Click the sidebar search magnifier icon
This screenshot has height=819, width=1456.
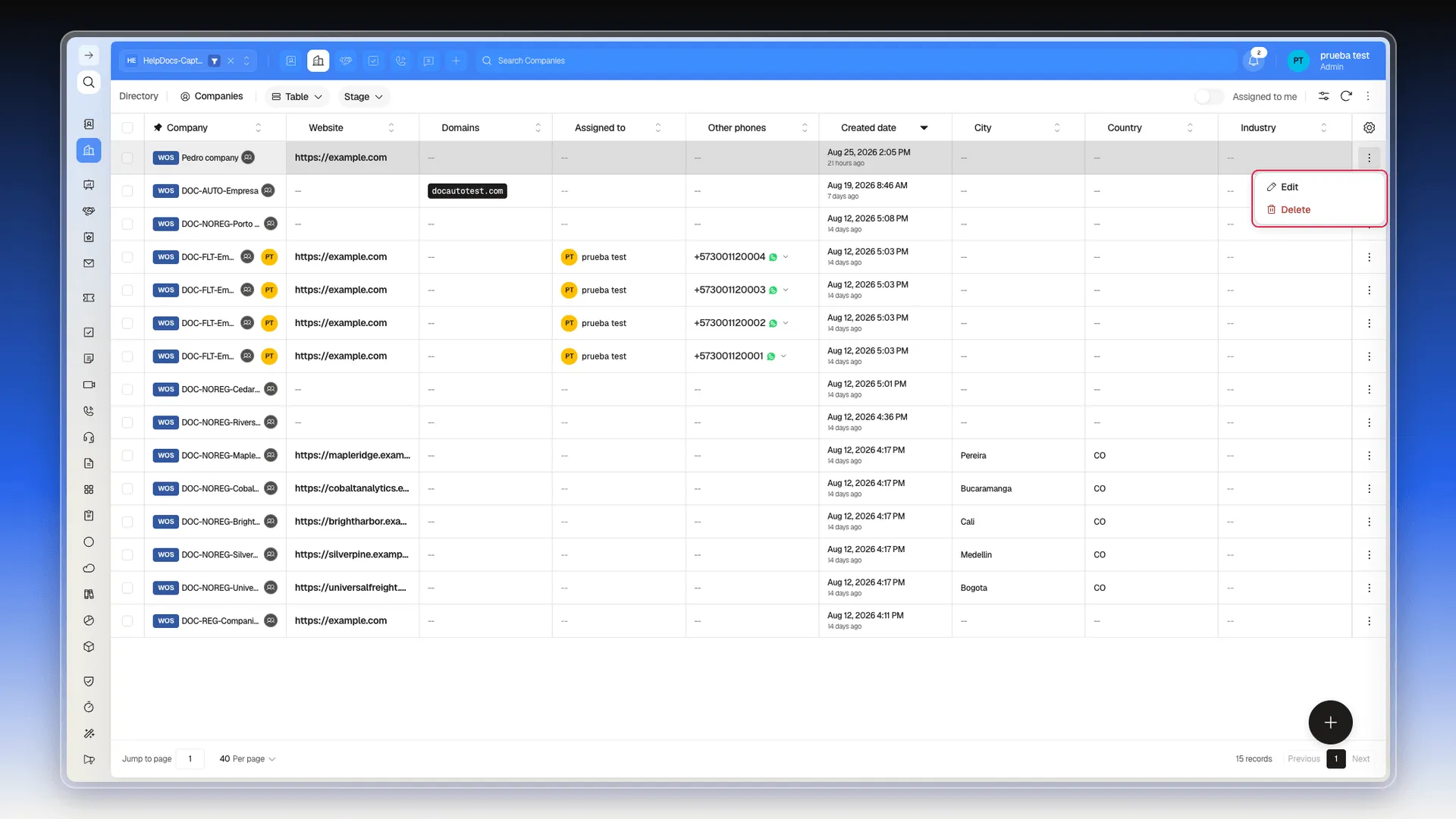[x=89, y=82]
